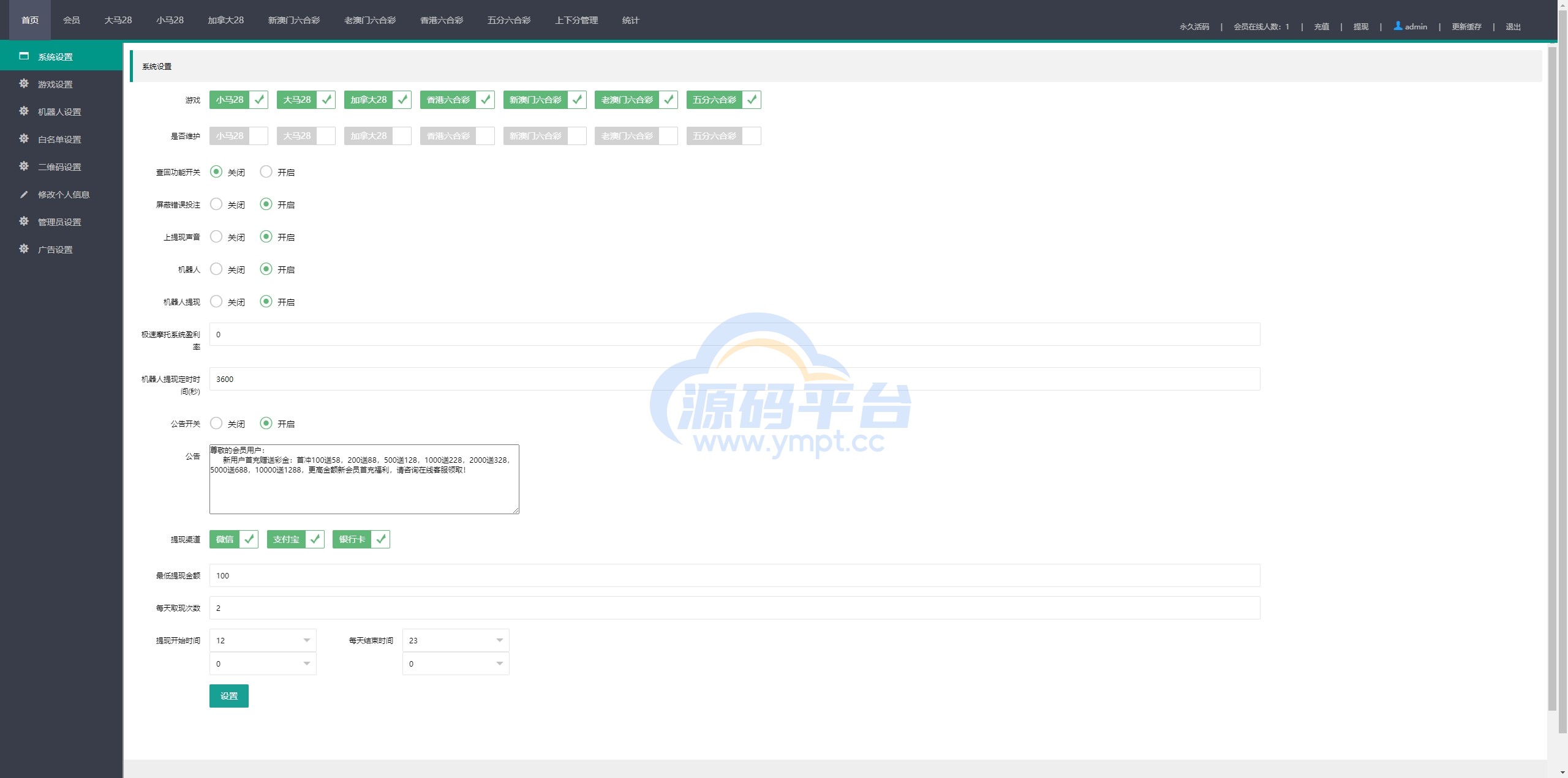
Task: Open the 提现开始时间 hour dropdown showing 12
Action: pos(263,640)
